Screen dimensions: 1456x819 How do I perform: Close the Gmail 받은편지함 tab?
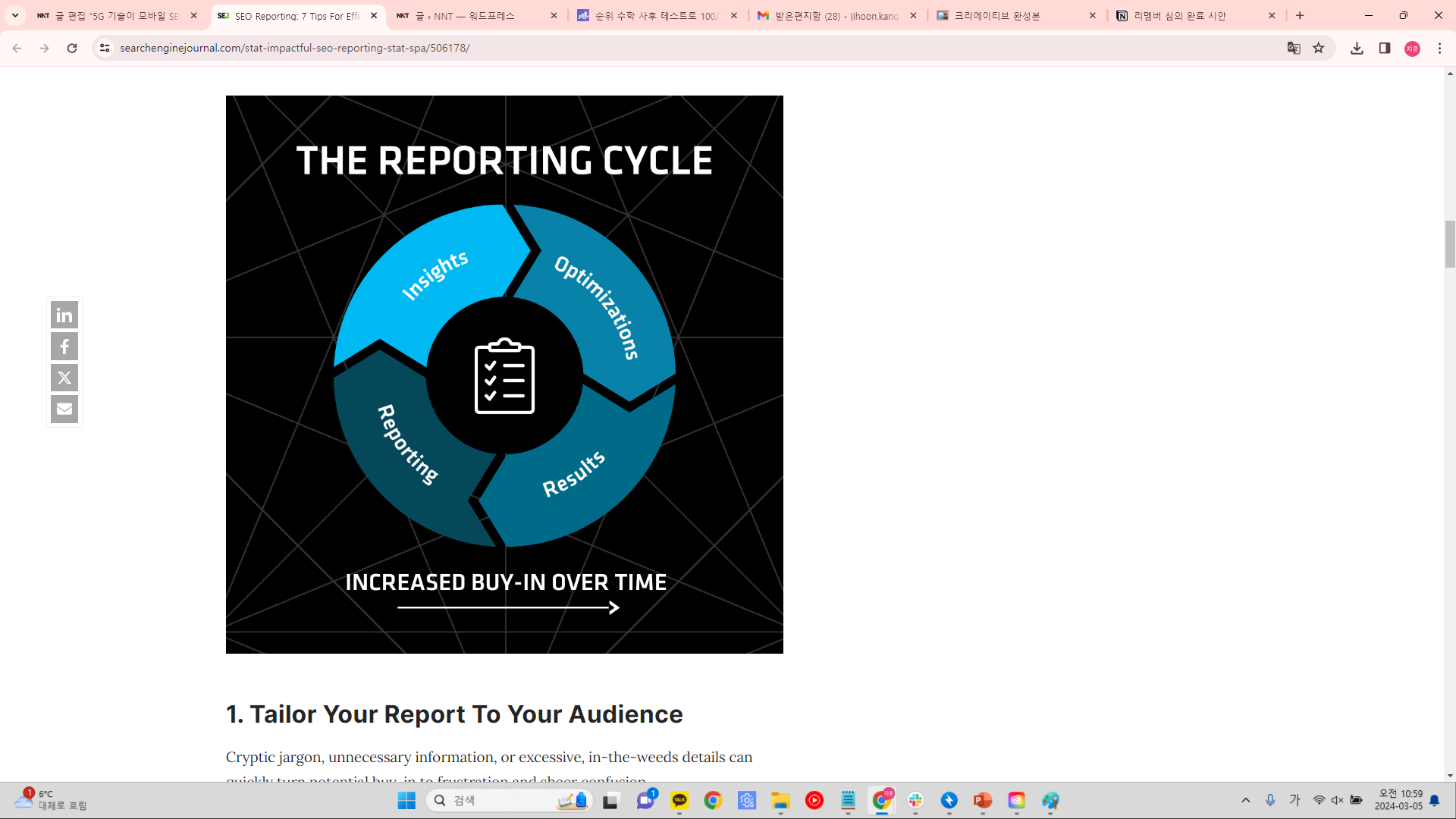point(913,15)
